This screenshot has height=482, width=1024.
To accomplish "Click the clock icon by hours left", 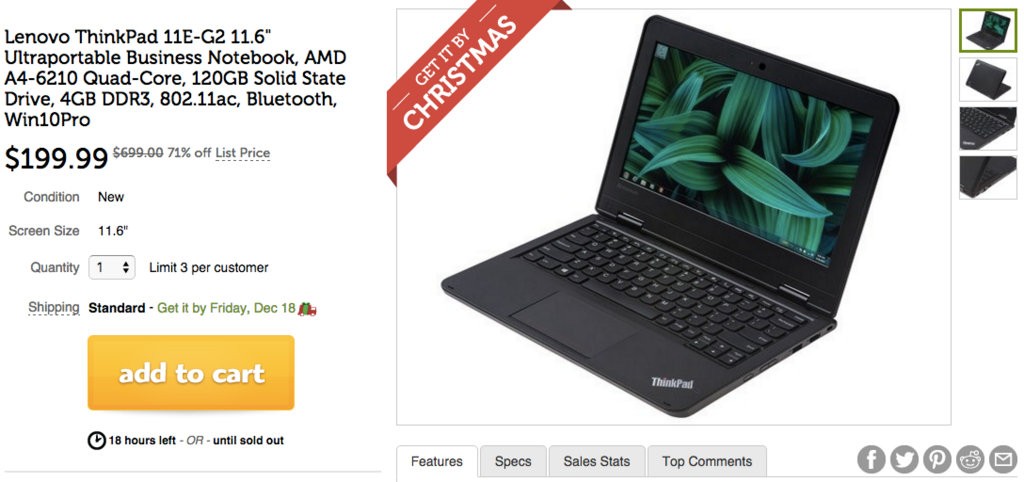I will (x=96, y=440).
